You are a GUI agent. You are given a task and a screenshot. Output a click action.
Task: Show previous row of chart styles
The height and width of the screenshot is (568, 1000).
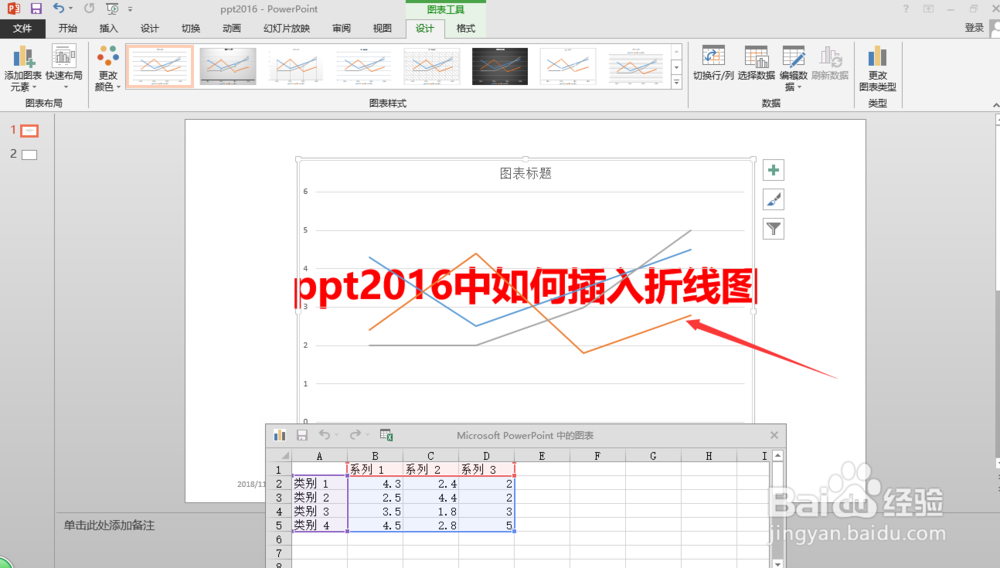tap(677, 52)
